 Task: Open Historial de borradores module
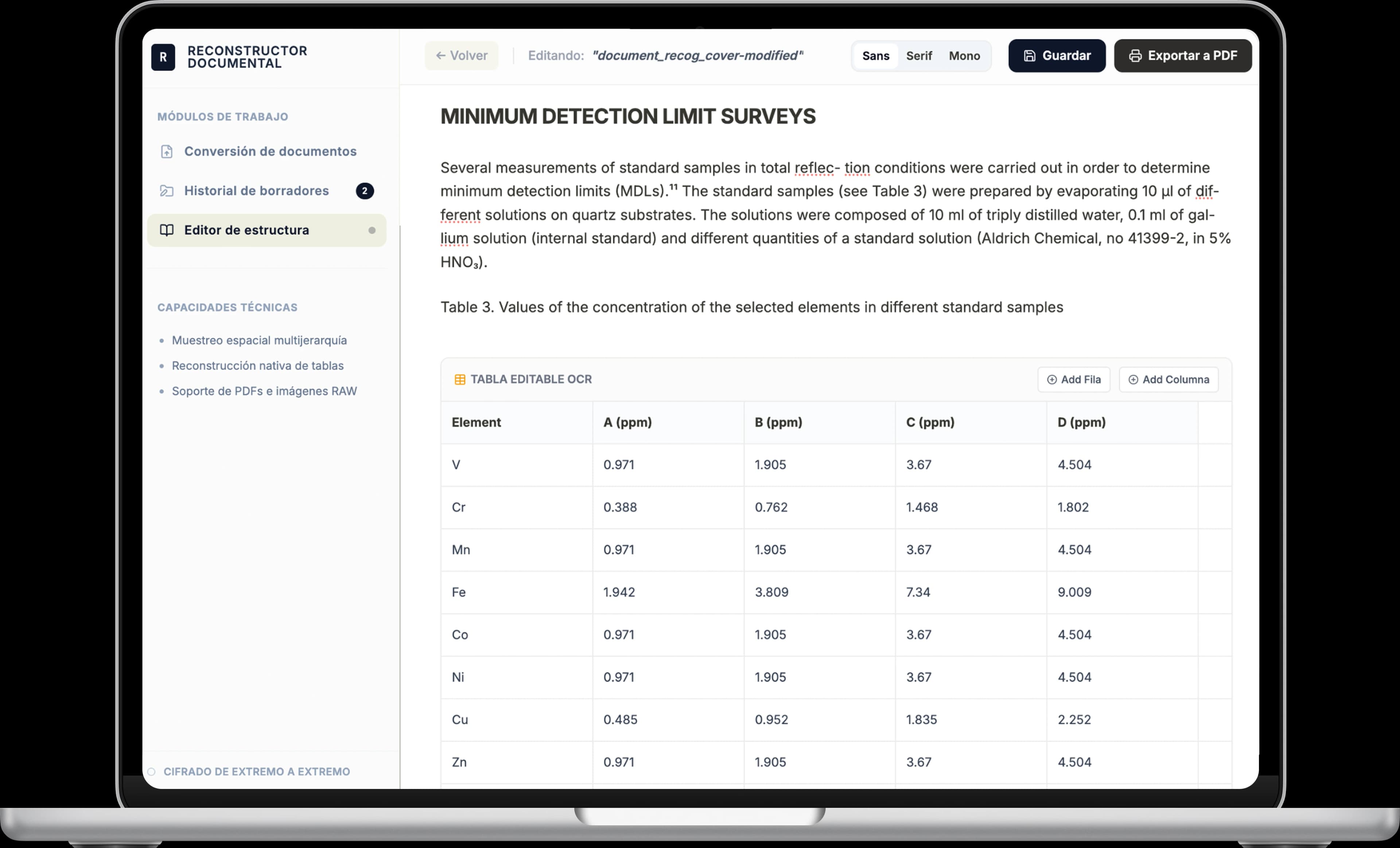point(267,191)
